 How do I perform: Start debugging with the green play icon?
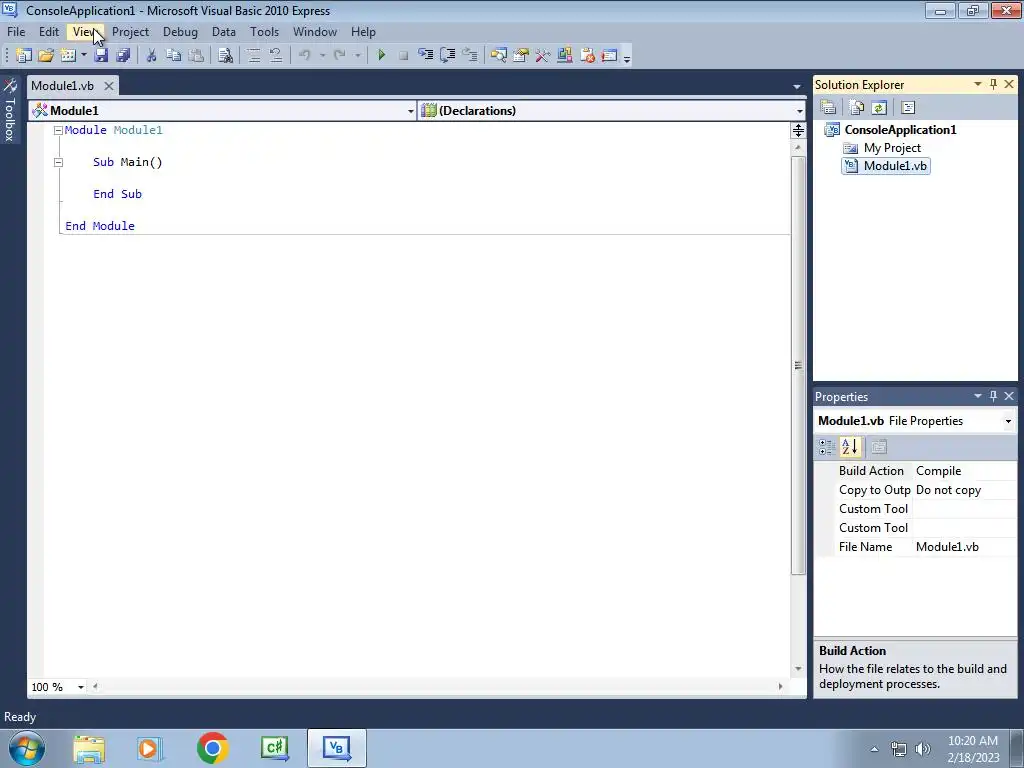click(x=381, y=56)
